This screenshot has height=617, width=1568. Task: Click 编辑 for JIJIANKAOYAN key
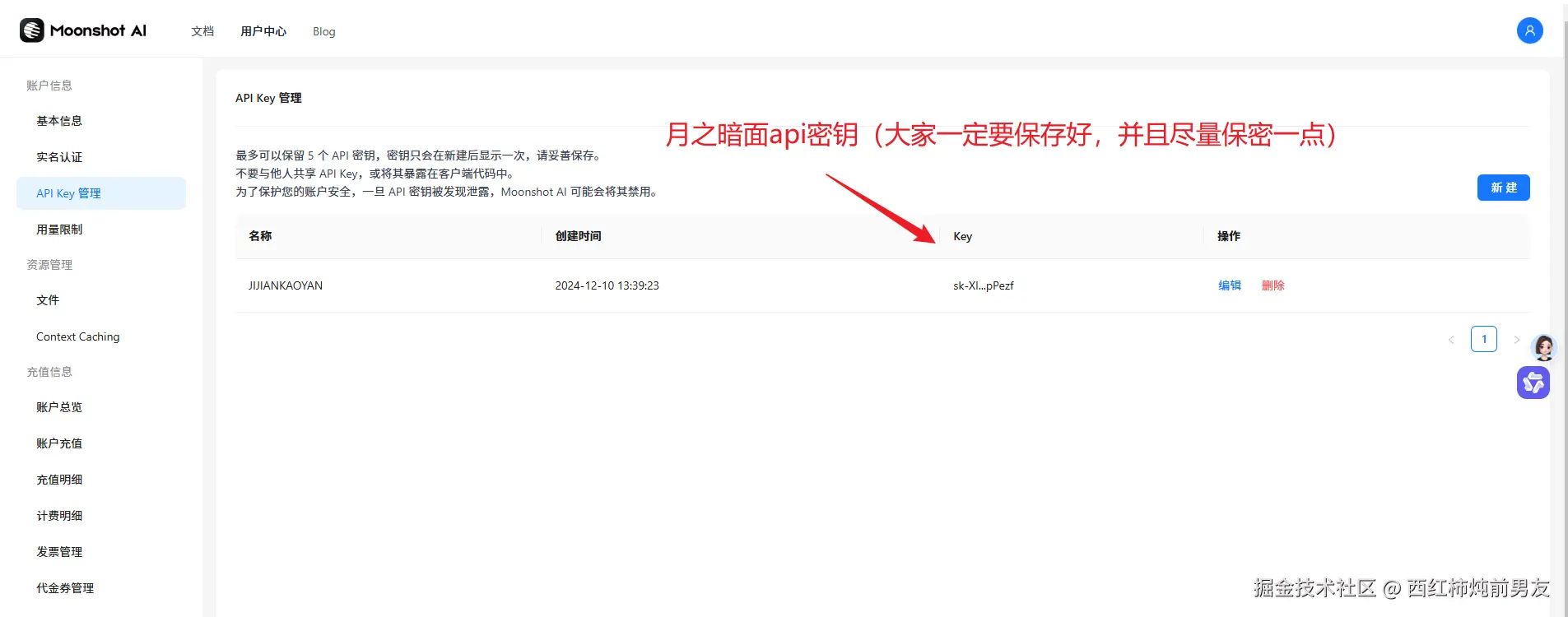(1230, 285)
